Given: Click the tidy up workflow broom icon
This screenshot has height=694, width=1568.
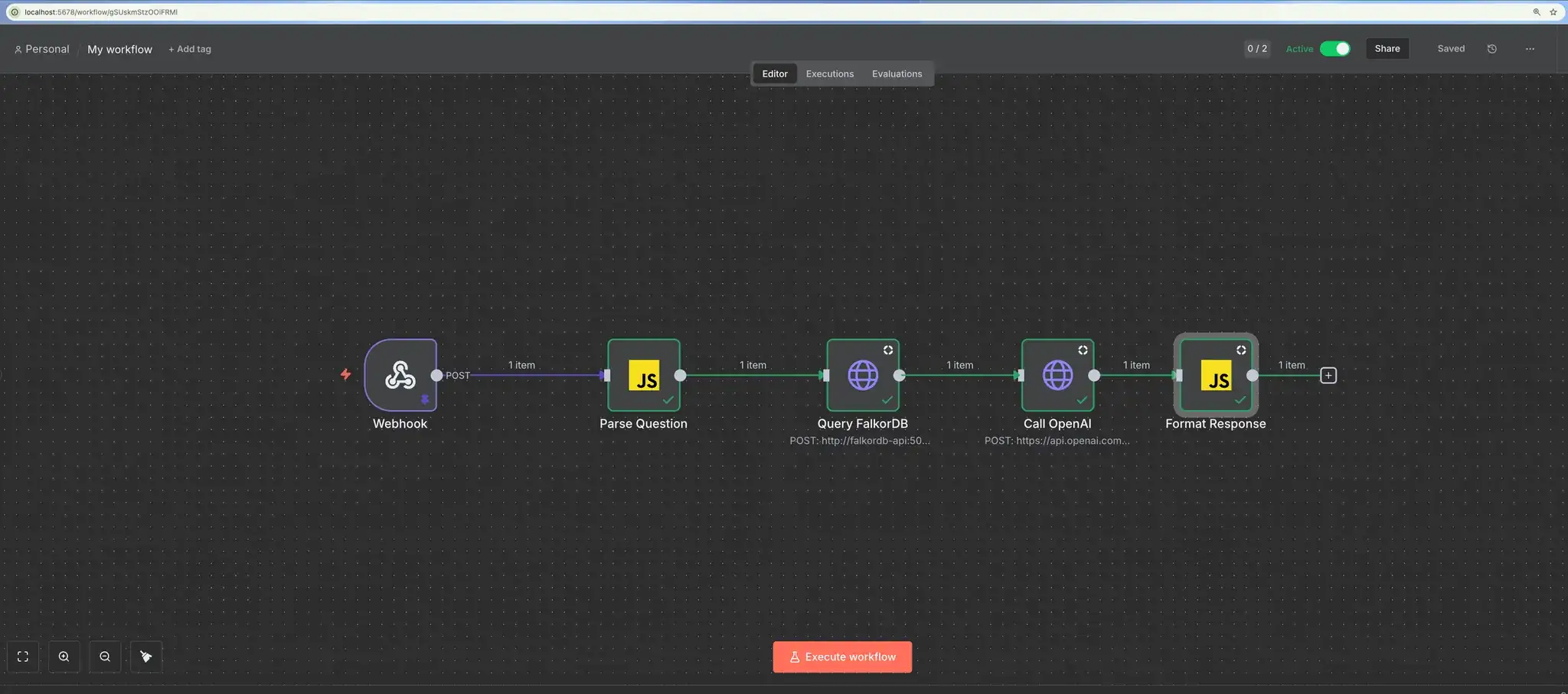Looking at the screenshot, I should [145, 656].
